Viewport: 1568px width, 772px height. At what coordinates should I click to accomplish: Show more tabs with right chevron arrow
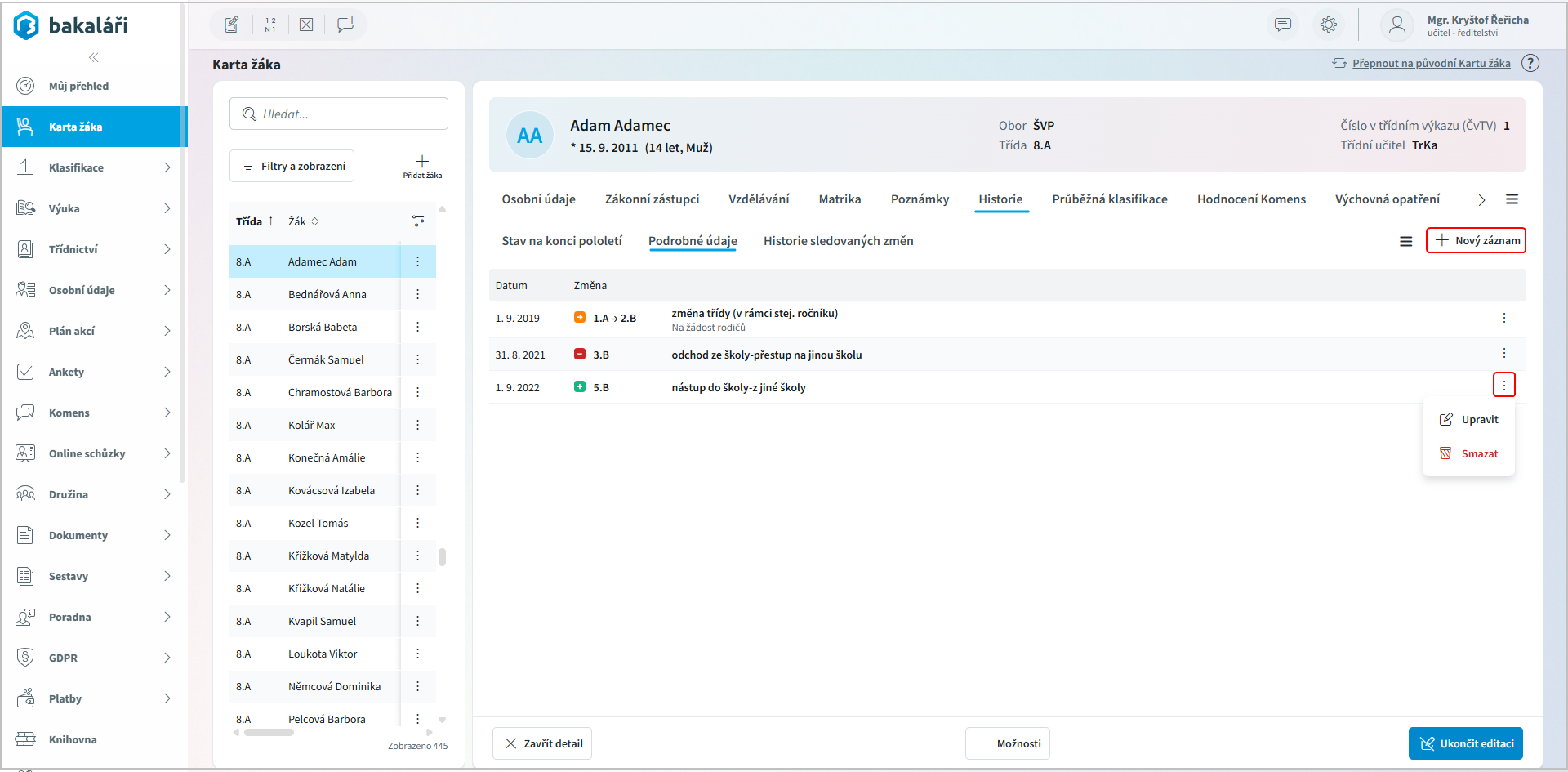[x=1481, y=200]
